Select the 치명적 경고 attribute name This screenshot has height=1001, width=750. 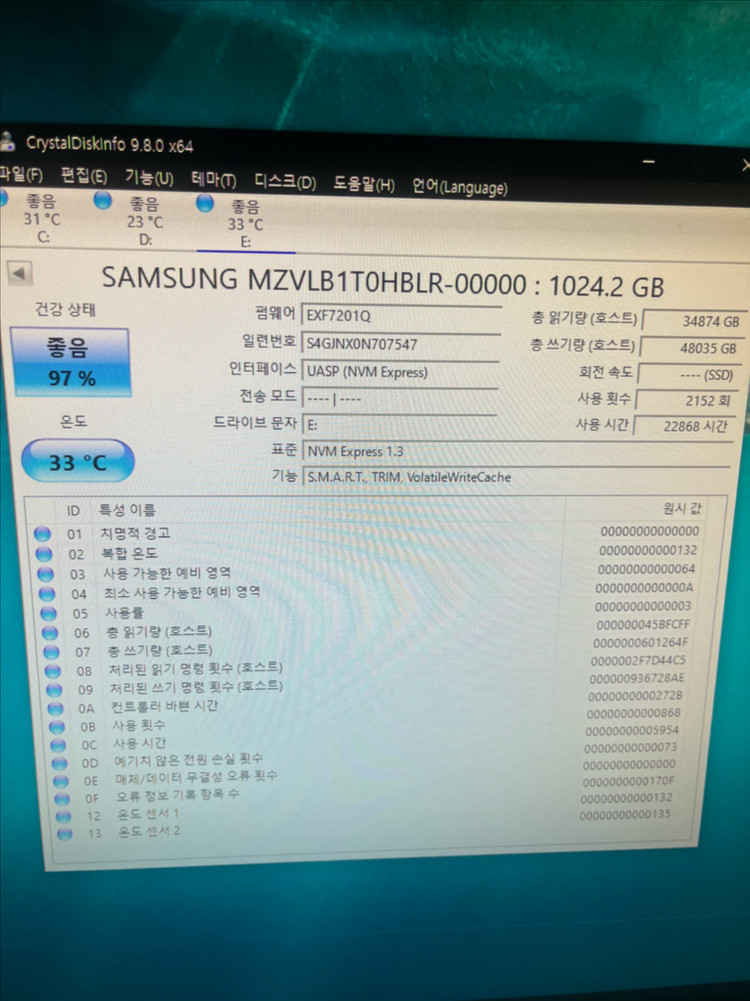(135, 533)
